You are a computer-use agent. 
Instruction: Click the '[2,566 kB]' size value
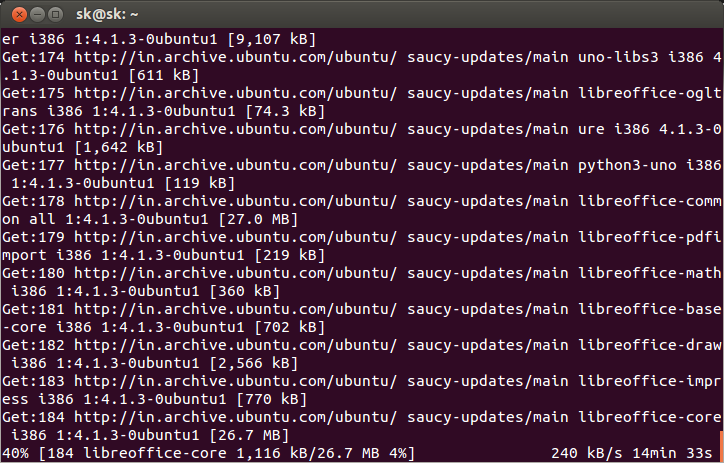[254, 363]
